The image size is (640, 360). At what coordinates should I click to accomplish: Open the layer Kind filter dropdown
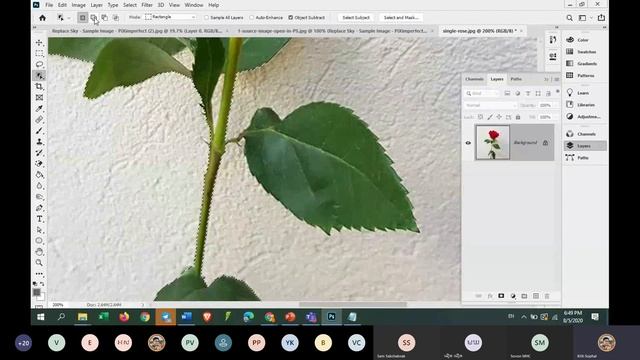pyautogui.click(x=482, y=93)
